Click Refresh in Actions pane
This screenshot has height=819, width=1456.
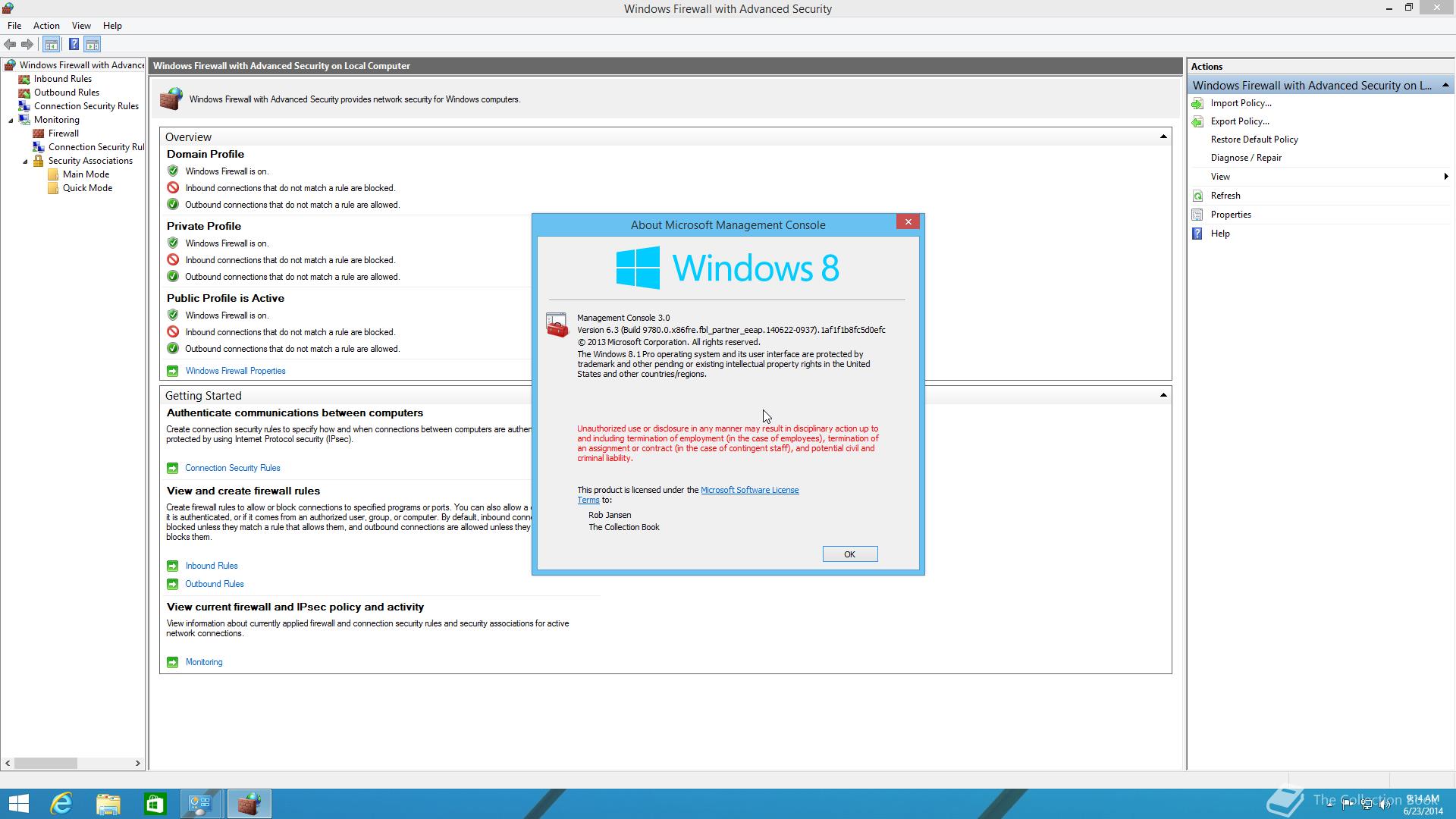coord(1225,196)
